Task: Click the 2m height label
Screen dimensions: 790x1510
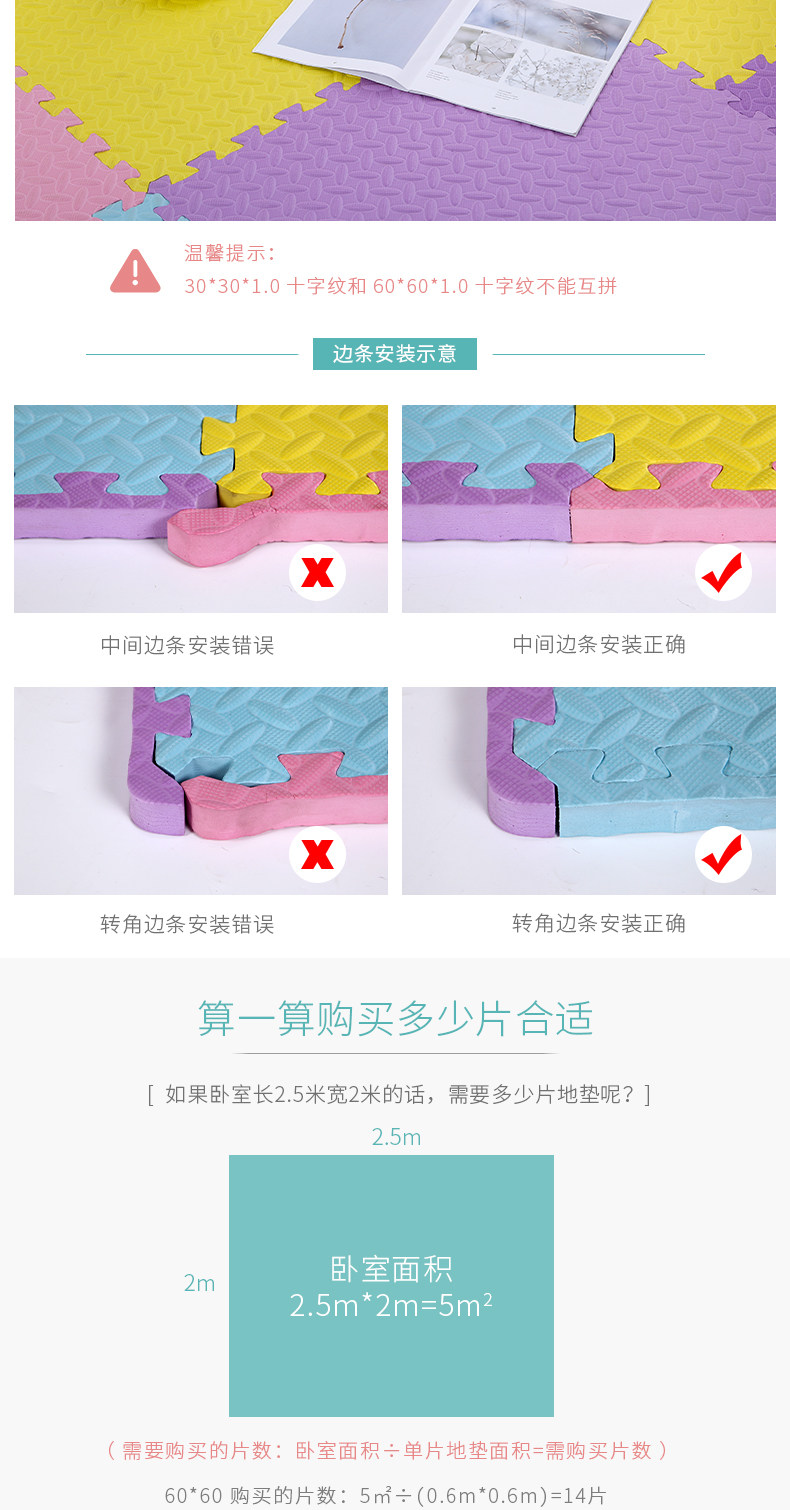Action: [x=199, y=1283]
